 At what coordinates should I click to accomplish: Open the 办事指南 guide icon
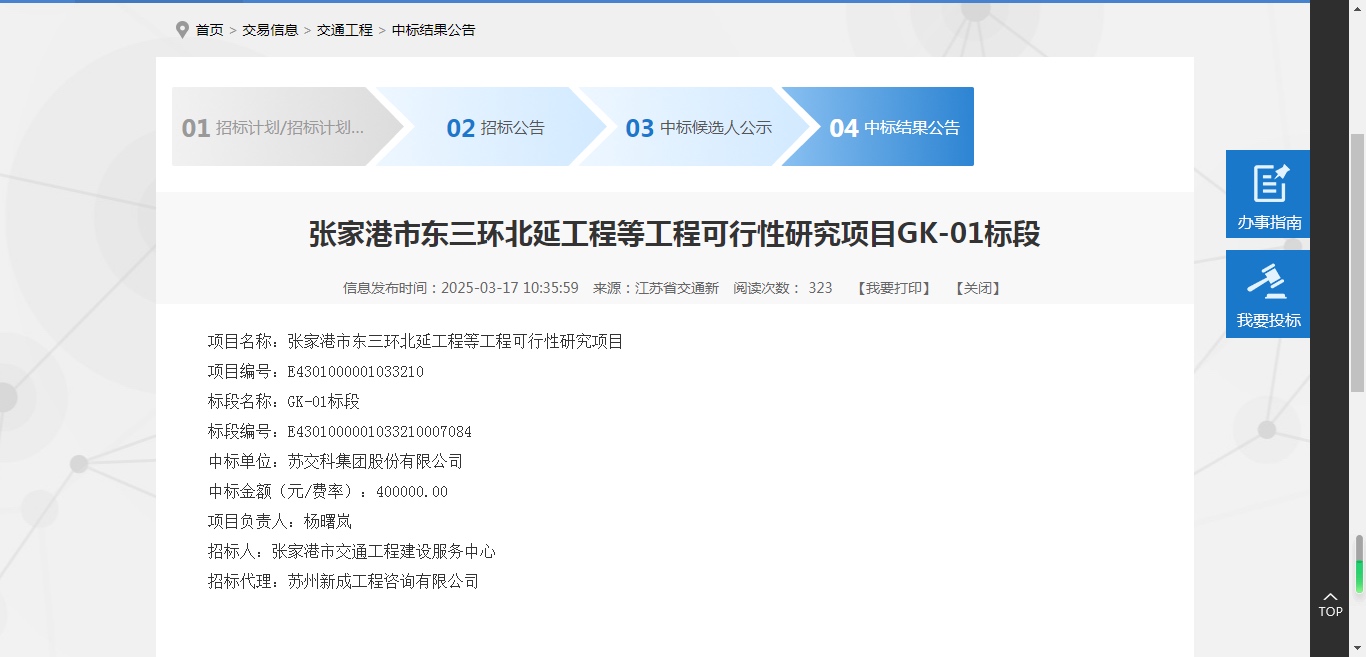tap(1268, 194)
